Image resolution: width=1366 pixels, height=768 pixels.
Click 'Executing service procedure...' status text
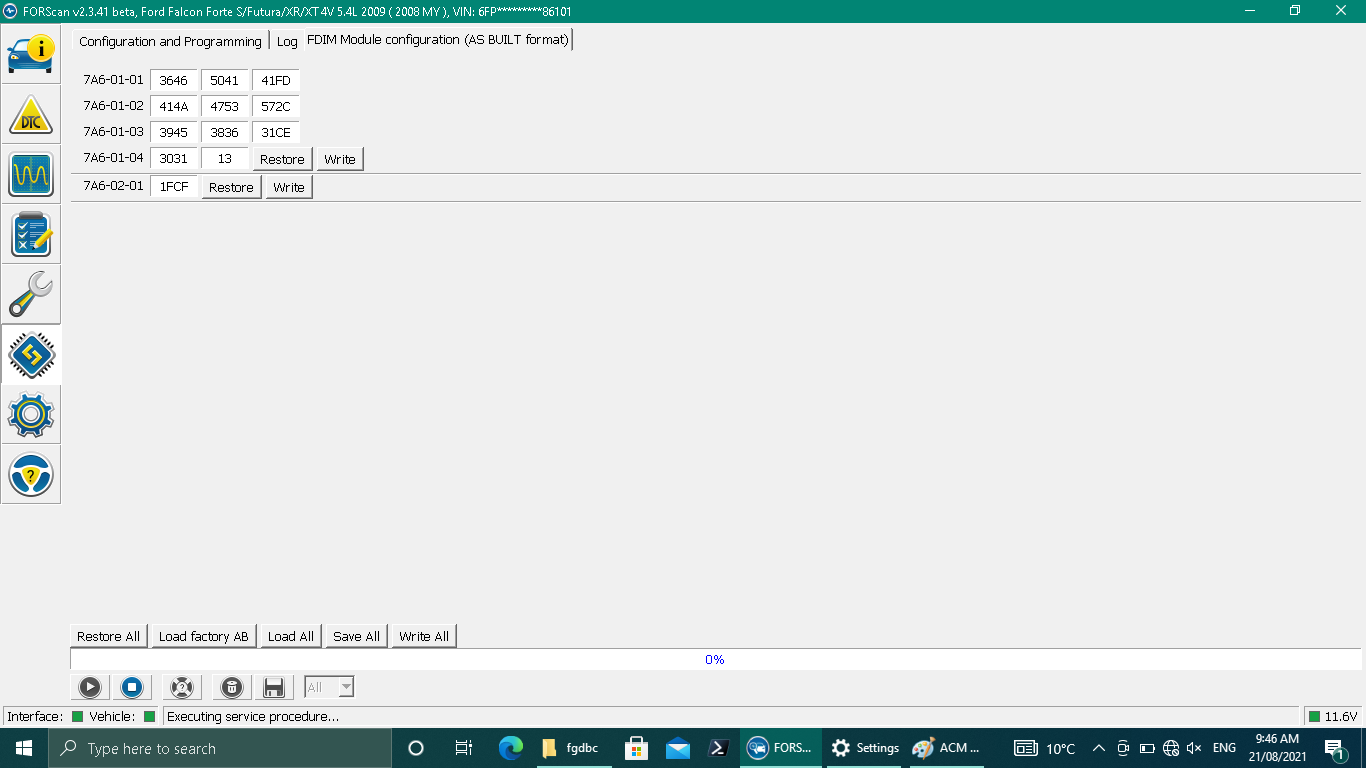coord(253,716)
